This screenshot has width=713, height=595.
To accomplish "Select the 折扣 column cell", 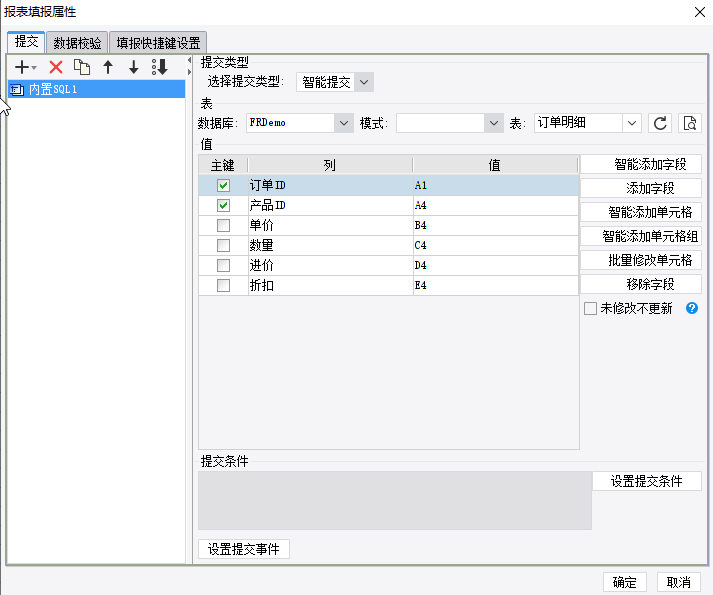I will [330, 285].
